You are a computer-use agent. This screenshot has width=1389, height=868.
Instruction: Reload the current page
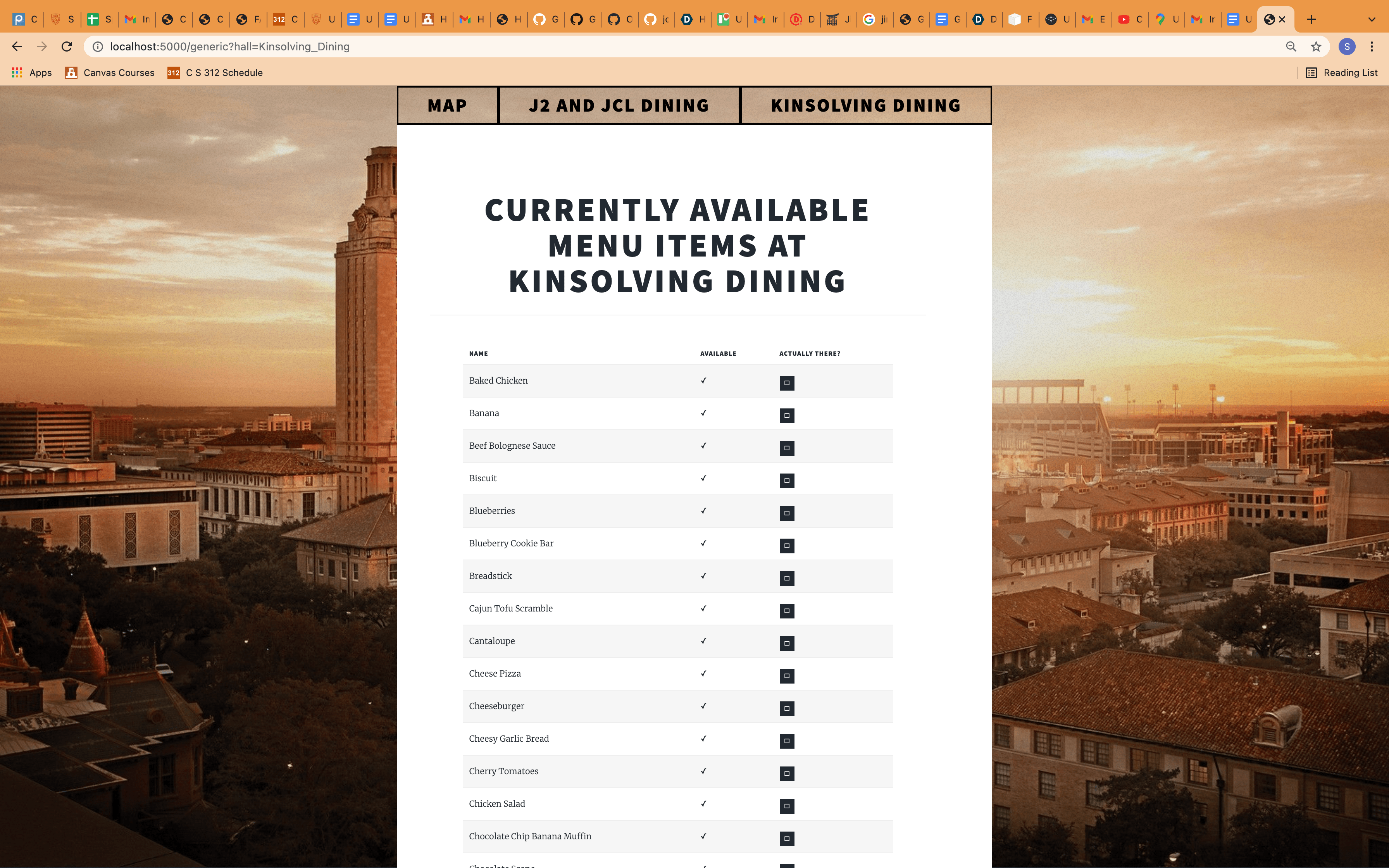click(x=67, y=46)
